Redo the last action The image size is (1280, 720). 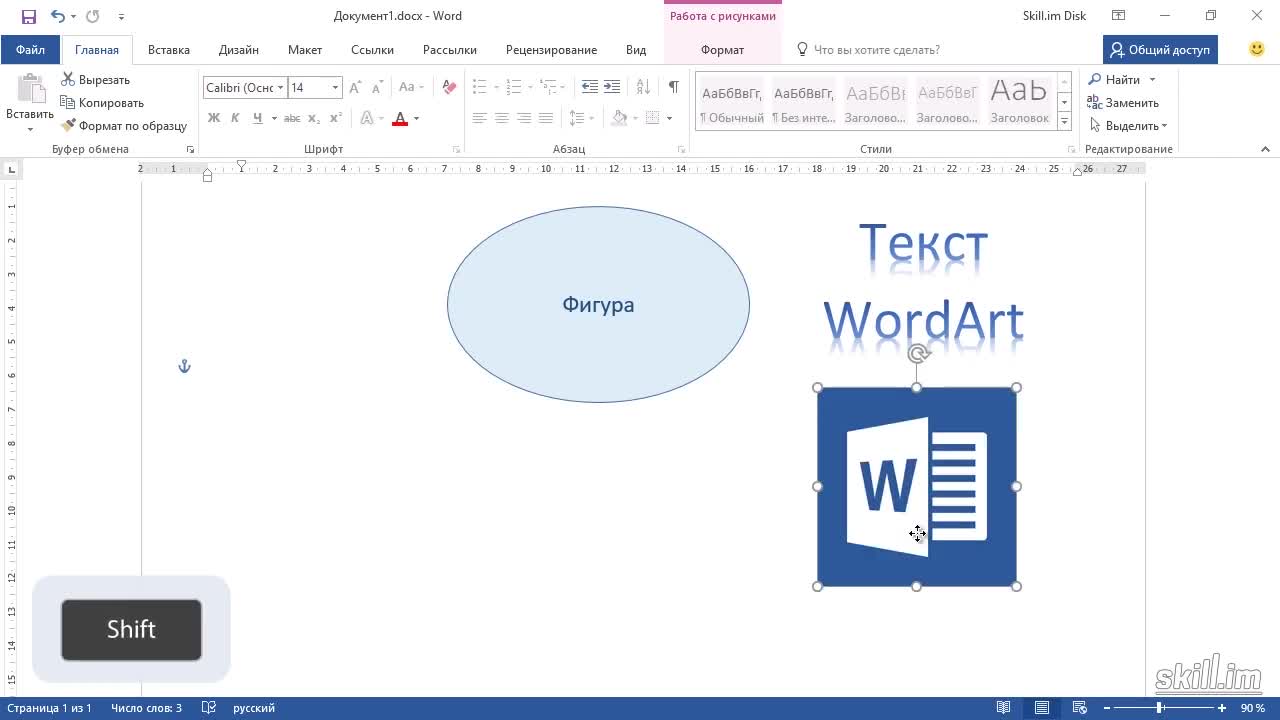click(x=93, y=16)
